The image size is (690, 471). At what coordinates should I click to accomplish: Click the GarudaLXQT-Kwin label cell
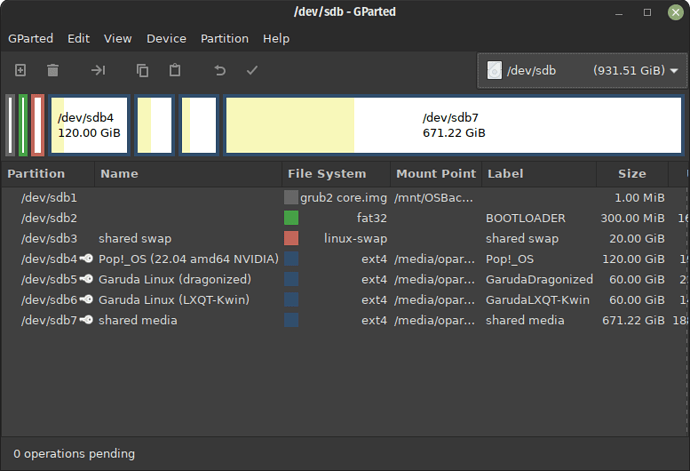click(x=537, y=300)
